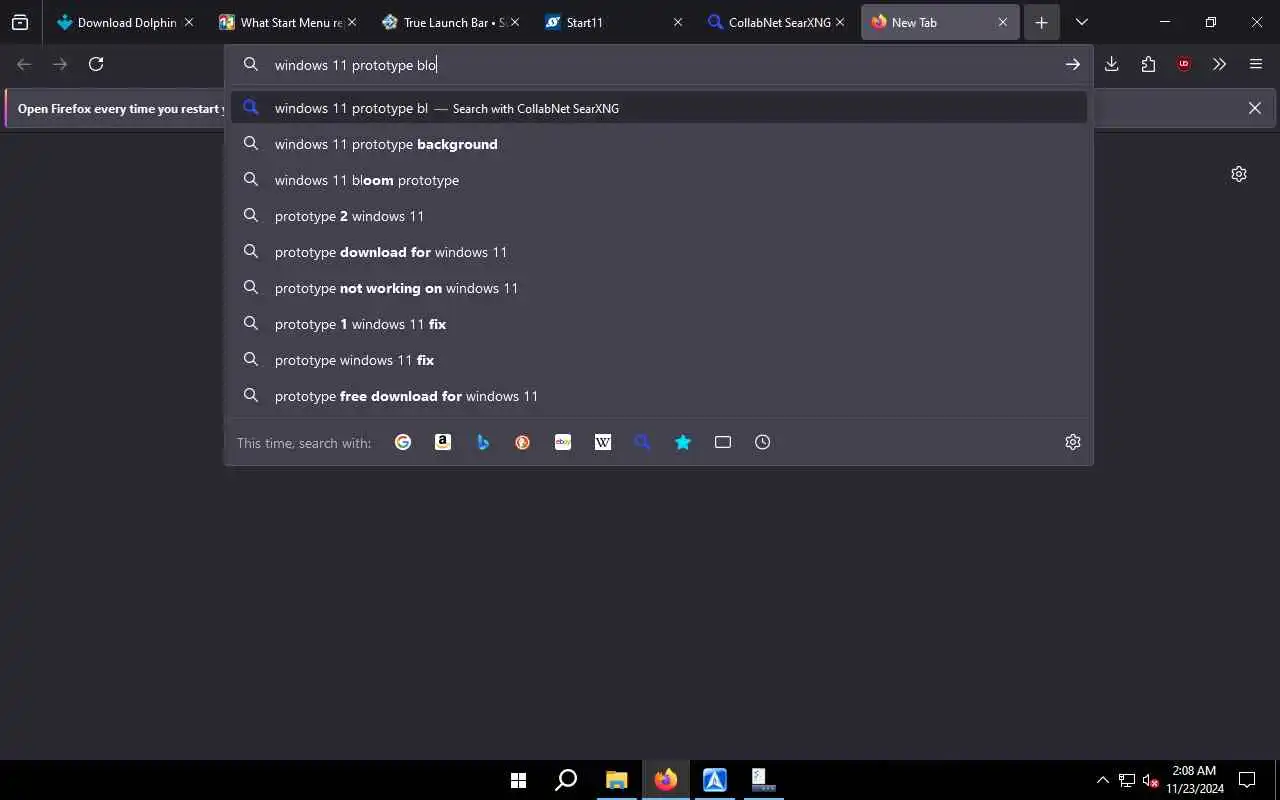The image size is (1280, 800).
Task: Show hidden system tray icons chevron
Action: click(x=1103, y=780)
